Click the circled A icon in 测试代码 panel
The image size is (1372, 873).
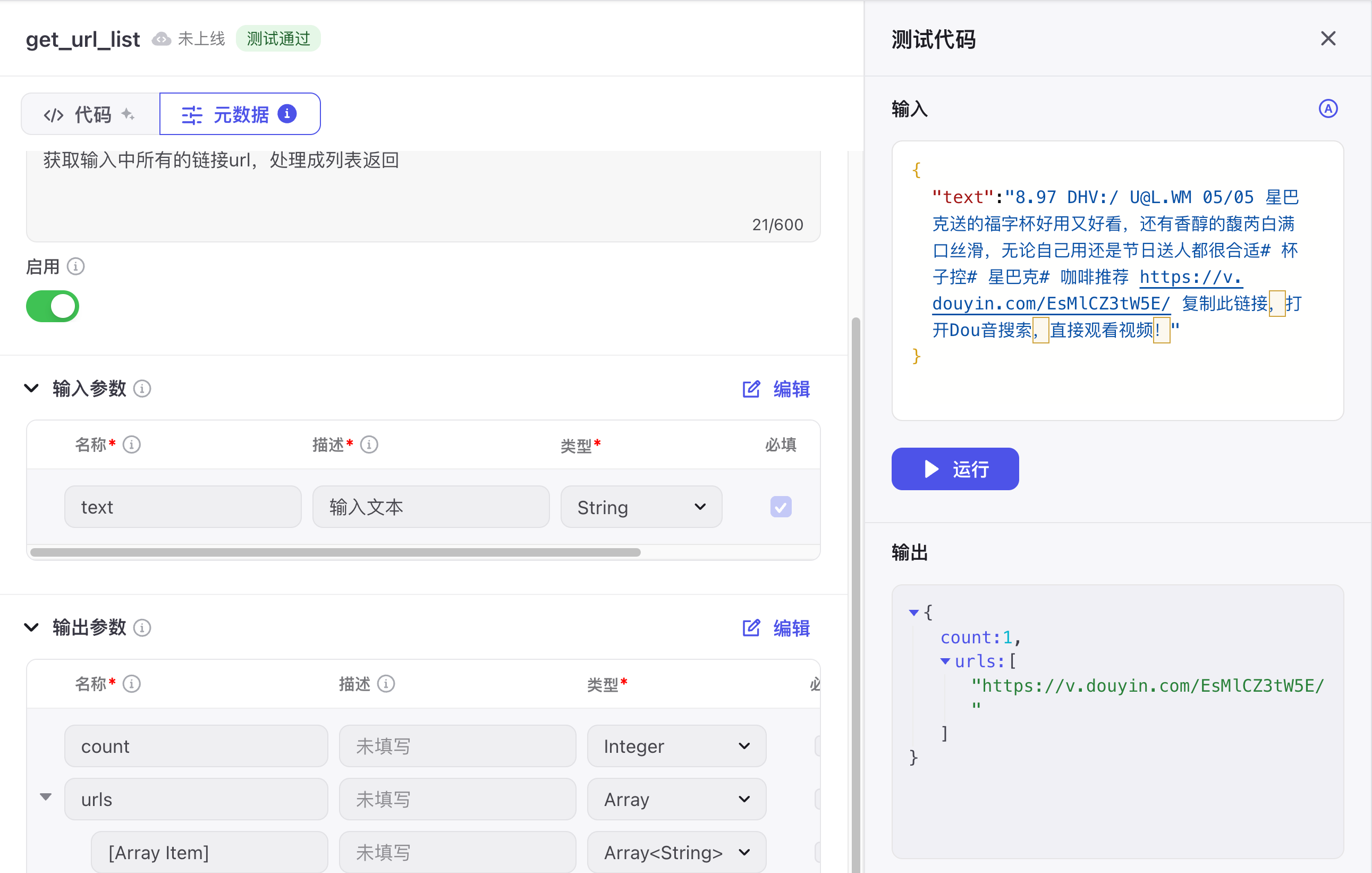click(1329, 108)
